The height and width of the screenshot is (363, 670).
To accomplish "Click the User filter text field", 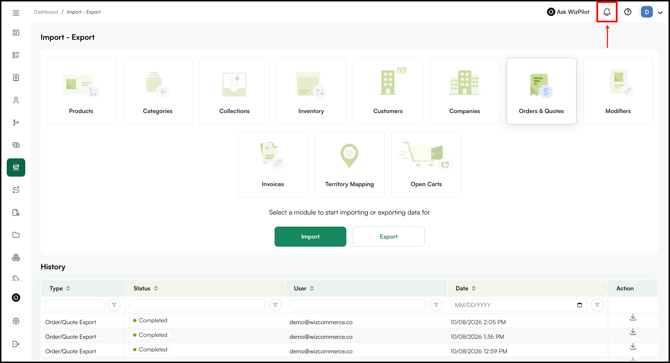I will pyautogui.click(x=358, y=305).
